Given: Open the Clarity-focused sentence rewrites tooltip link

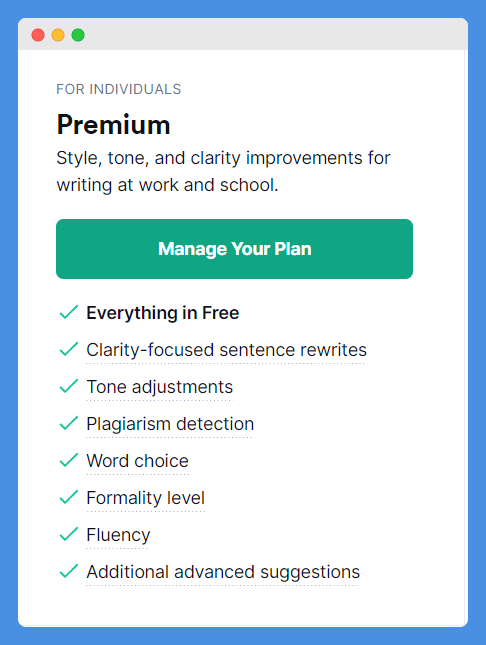Looking at the screenshot, I should coord(226,350).
